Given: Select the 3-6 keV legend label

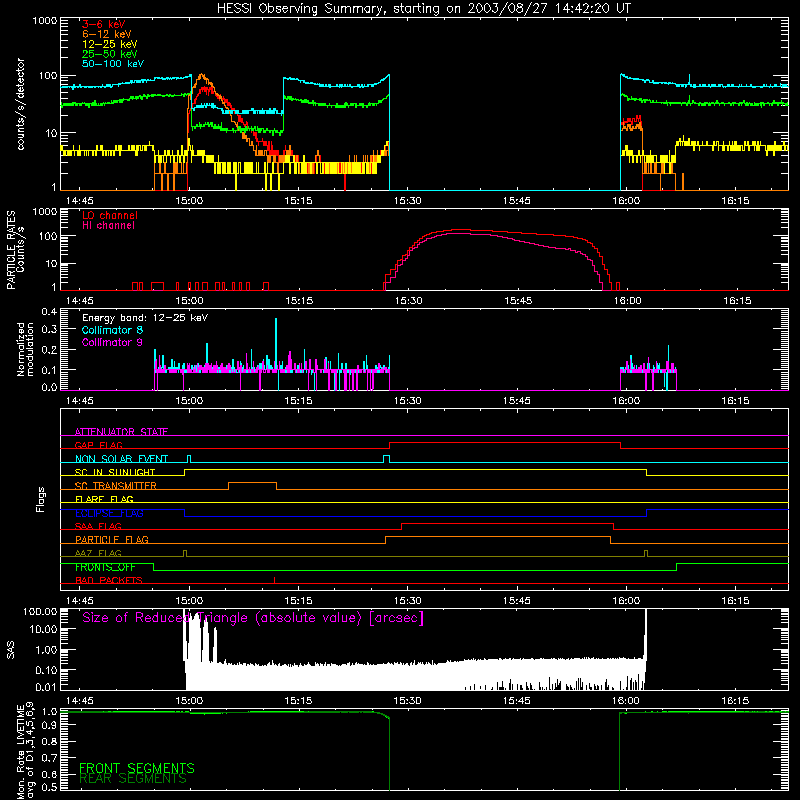Looking at the screenshot, I should (104, 24).
